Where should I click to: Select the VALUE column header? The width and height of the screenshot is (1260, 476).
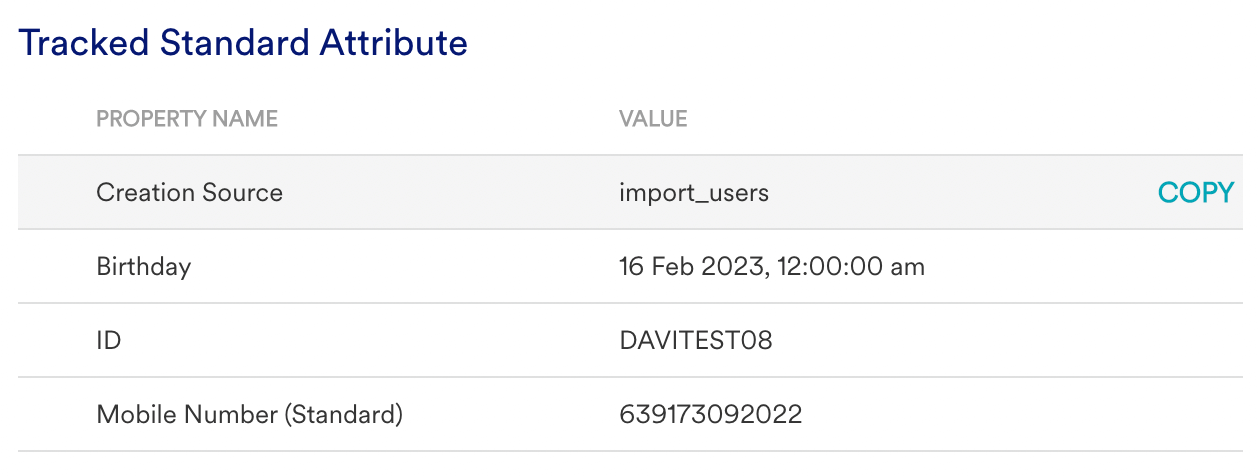pyautogui.click(x=653, y=119)
